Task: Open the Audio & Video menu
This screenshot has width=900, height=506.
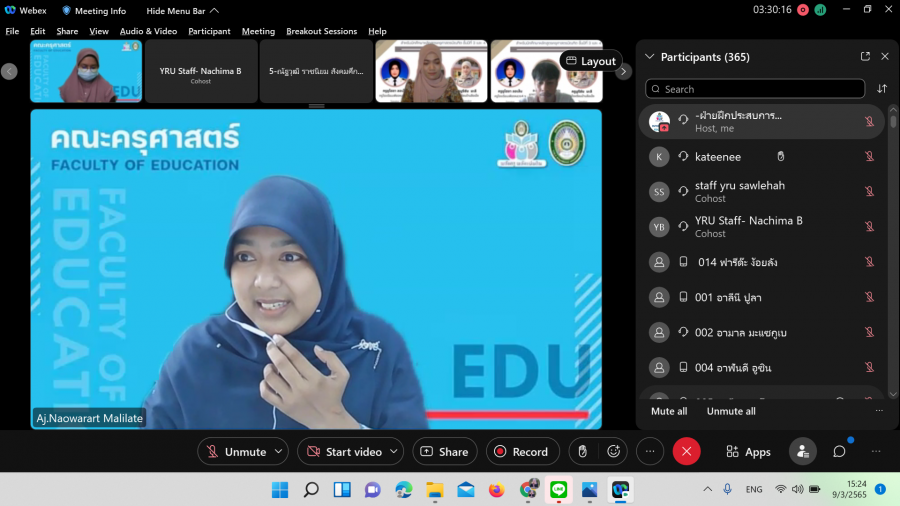Action: pyautogui.click(x=148, y=31)
